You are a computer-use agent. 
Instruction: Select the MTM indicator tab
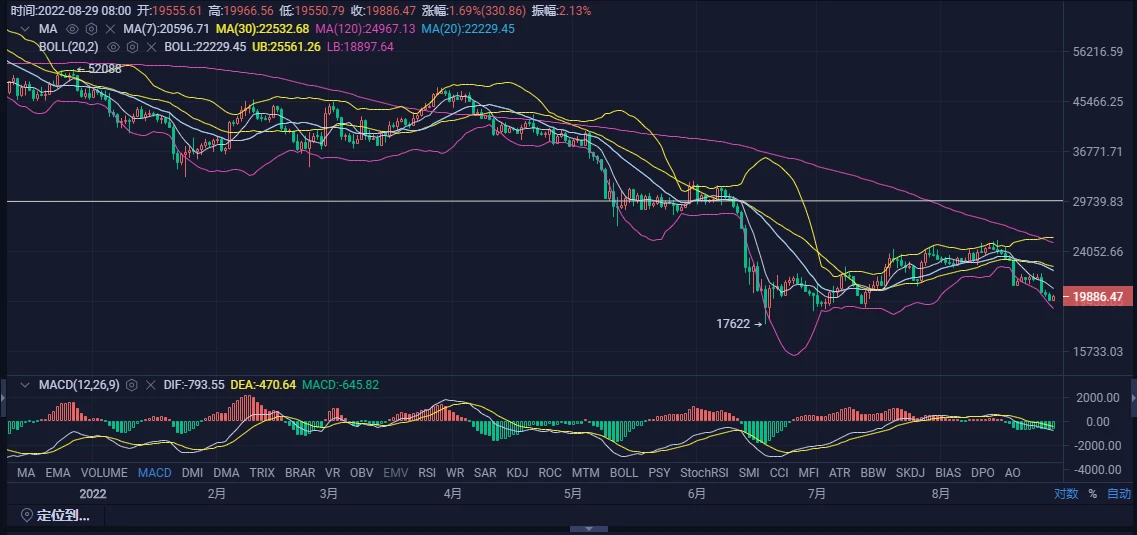click(x=586, y=473)
